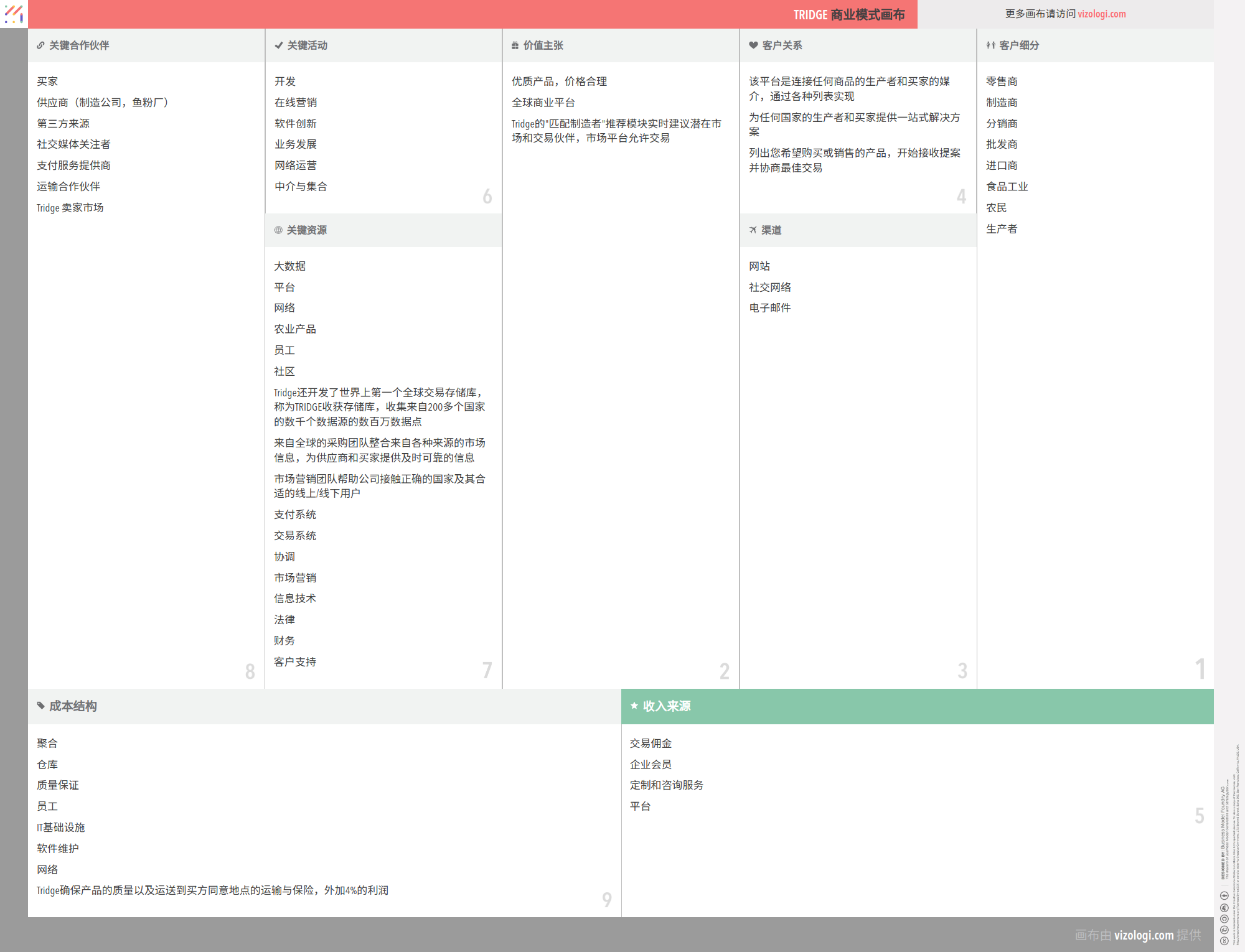
Task: Select the 关键活动 section header
Action: (307, 45)
